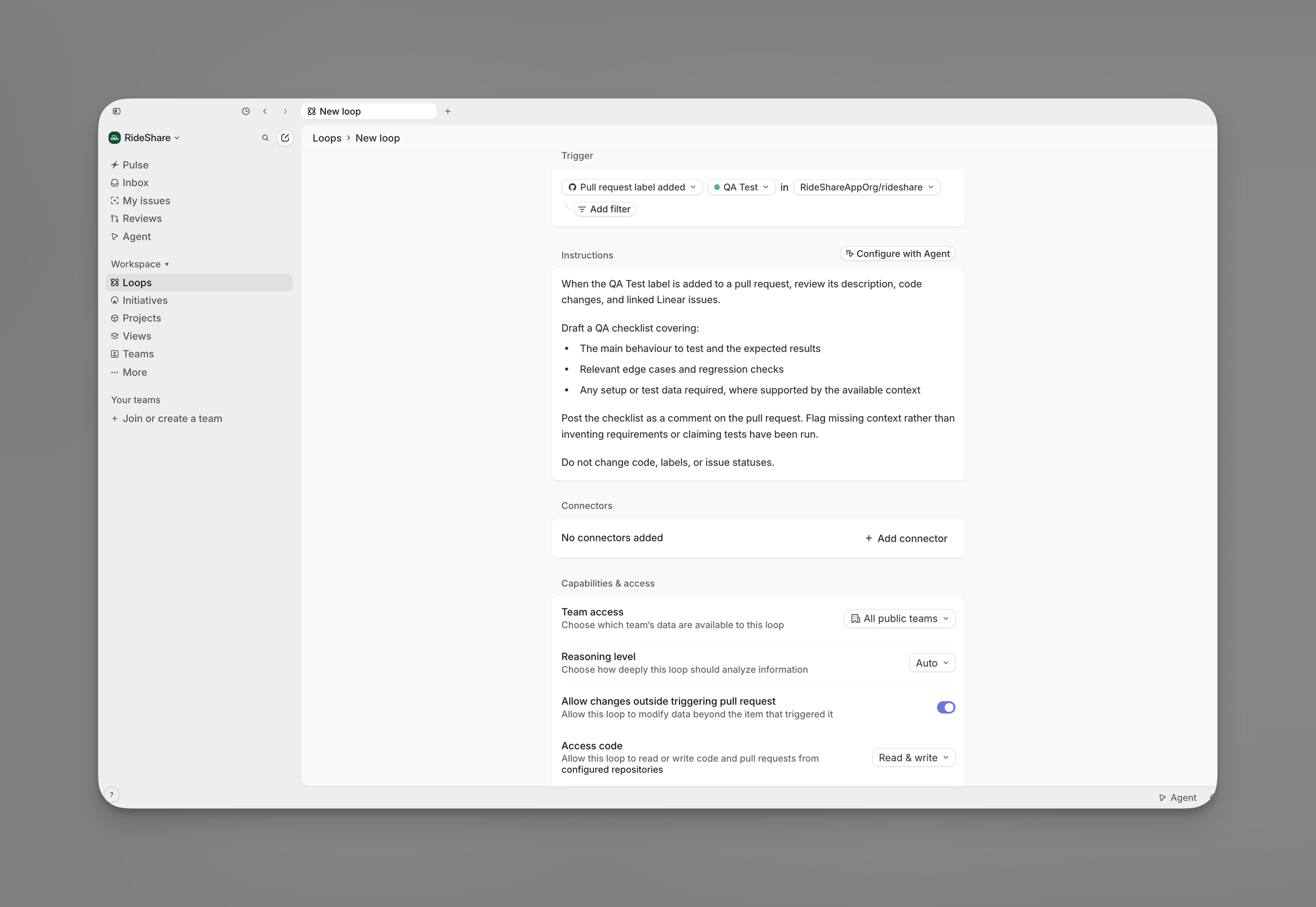Open search with magnifier icon

click(265, 138)
